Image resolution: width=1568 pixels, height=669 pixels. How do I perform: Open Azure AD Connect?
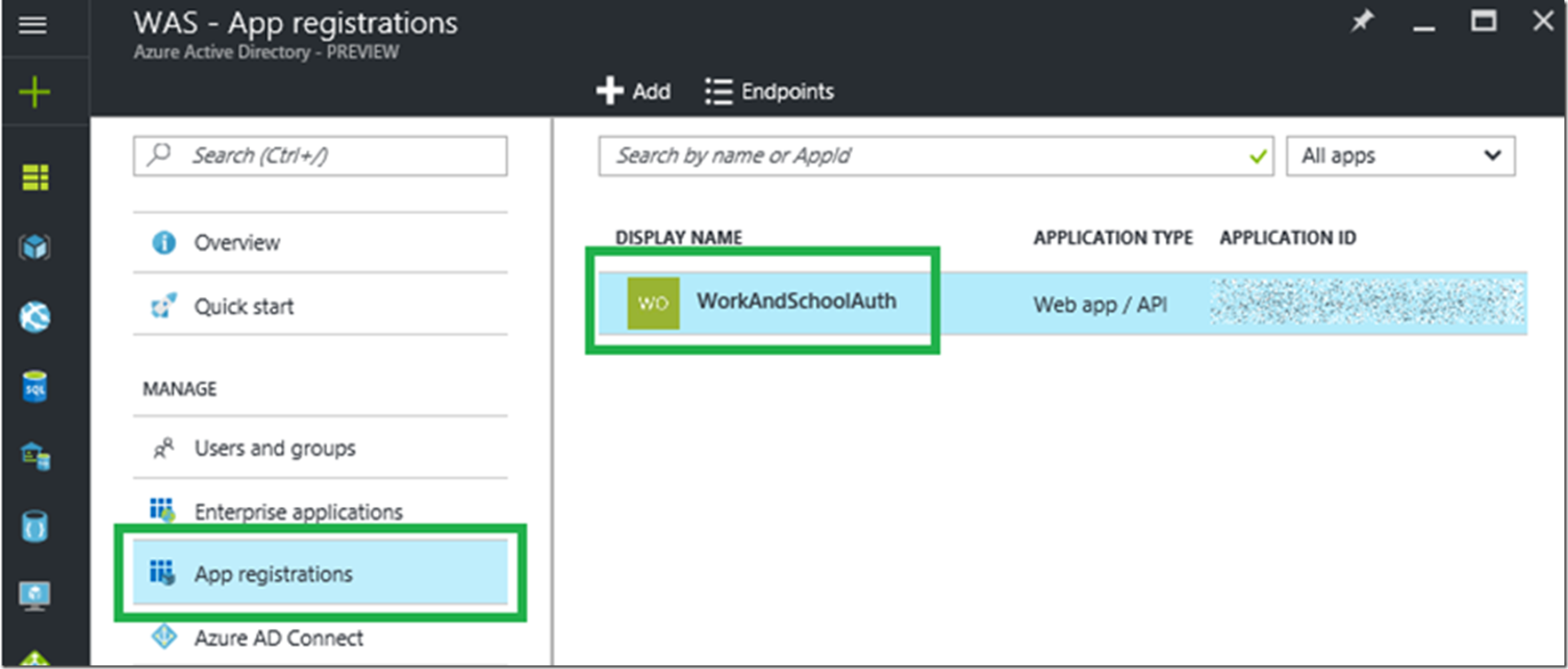pyautogui.click(x=320, y=638)
